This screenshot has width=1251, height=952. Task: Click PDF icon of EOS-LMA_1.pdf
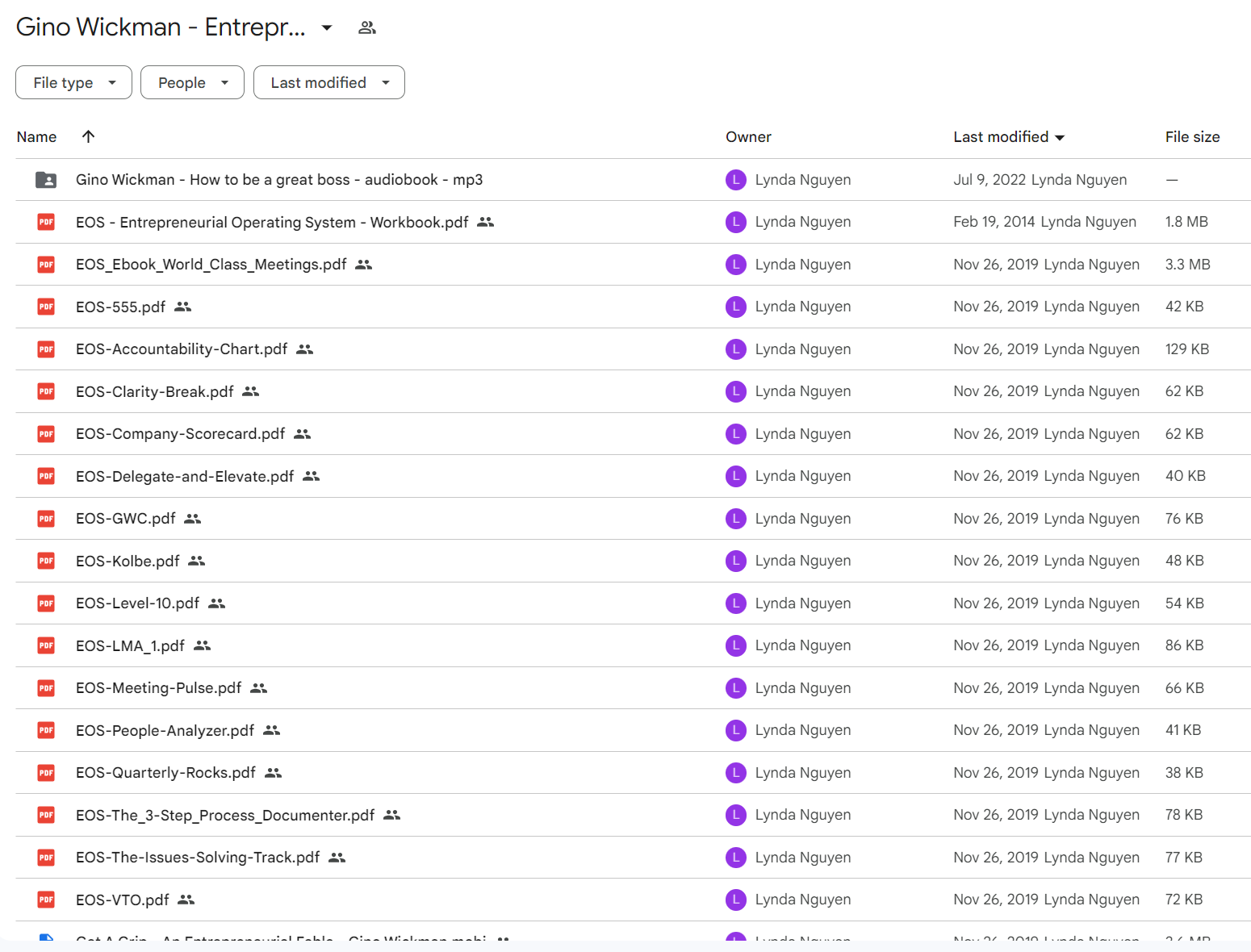click(x=46, y=645)
